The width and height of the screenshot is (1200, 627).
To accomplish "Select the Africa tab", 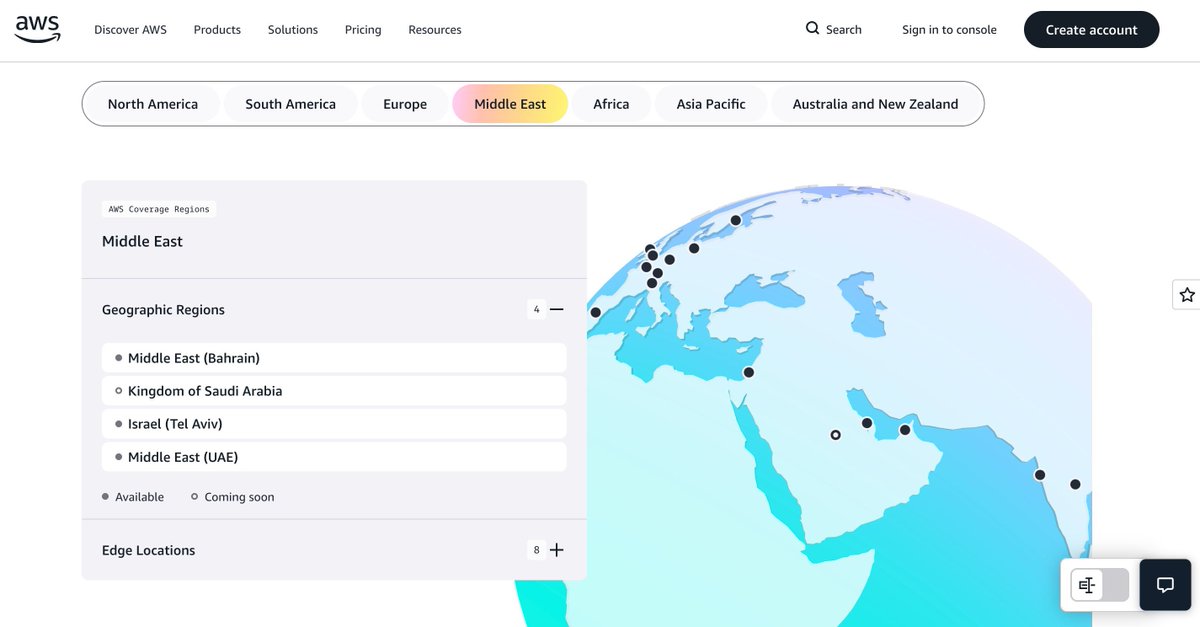I will point(611,104).
